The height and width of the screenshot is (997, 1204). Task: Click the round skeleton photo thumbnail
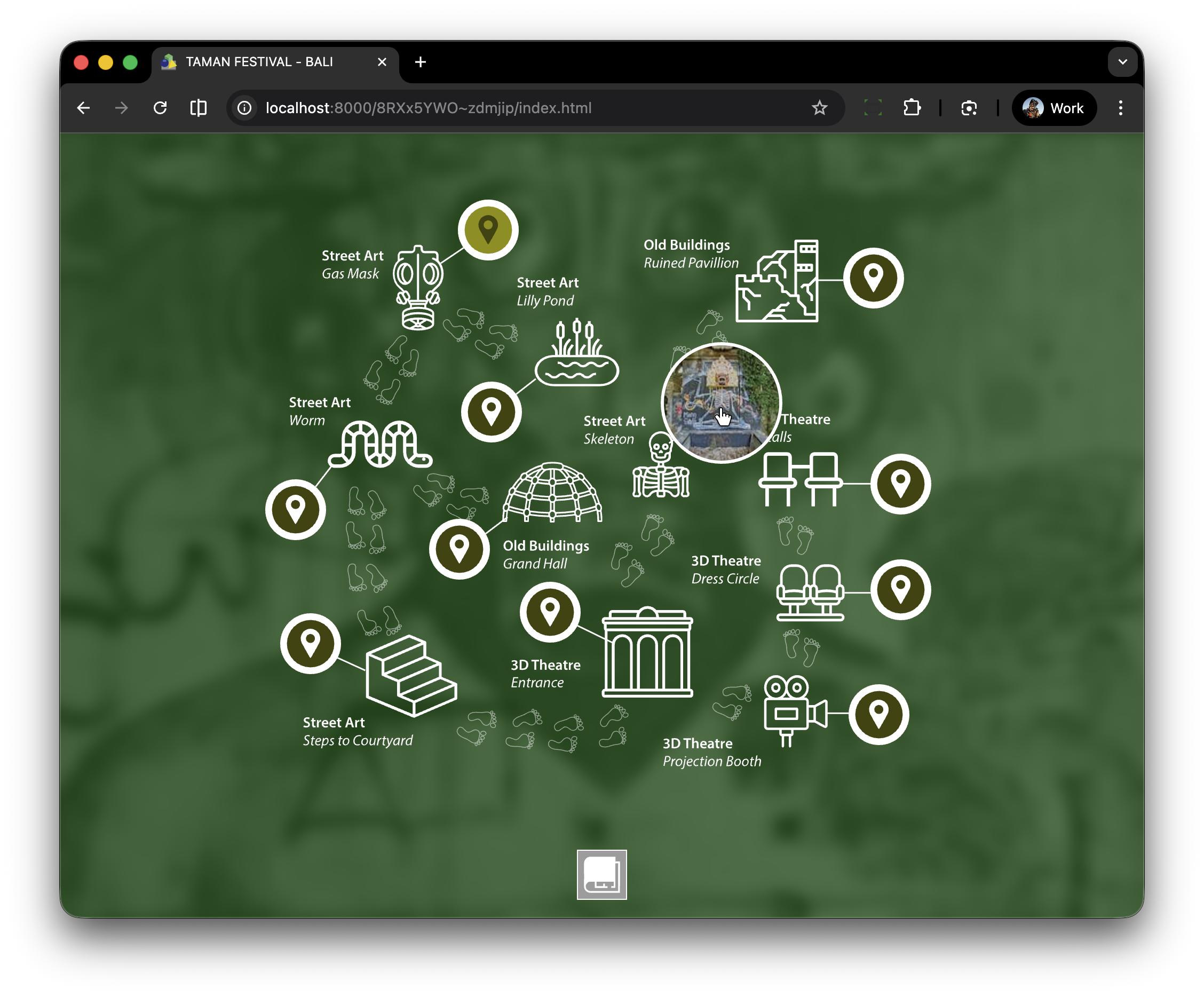[x=720, y=402]
